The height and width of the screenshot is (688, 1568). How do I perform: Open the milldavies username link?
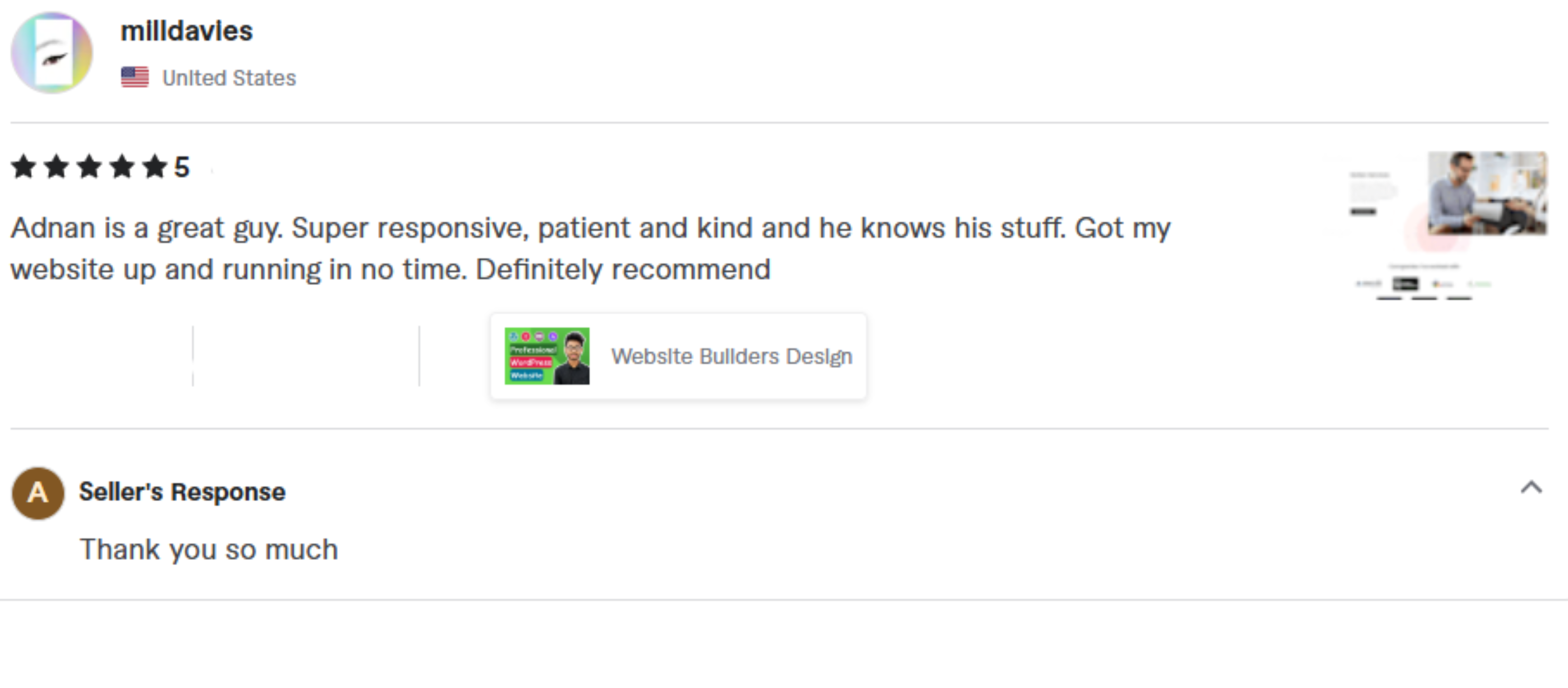click(x=186, y=31)
